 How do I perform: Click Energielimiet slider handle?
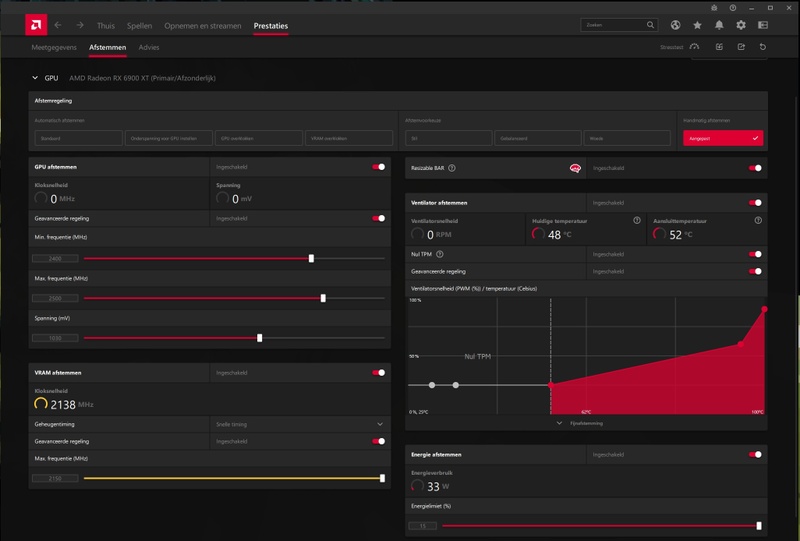point(759,526)
